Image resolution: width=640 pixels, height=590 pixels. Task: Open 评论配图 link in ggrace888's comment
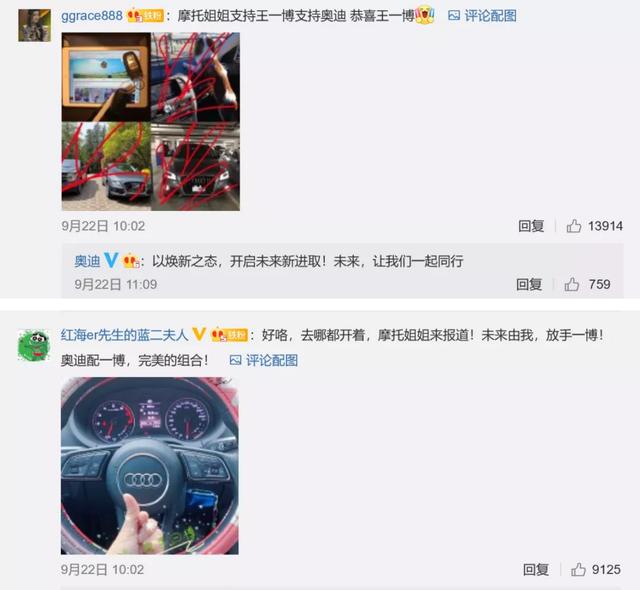pos(490,16)
